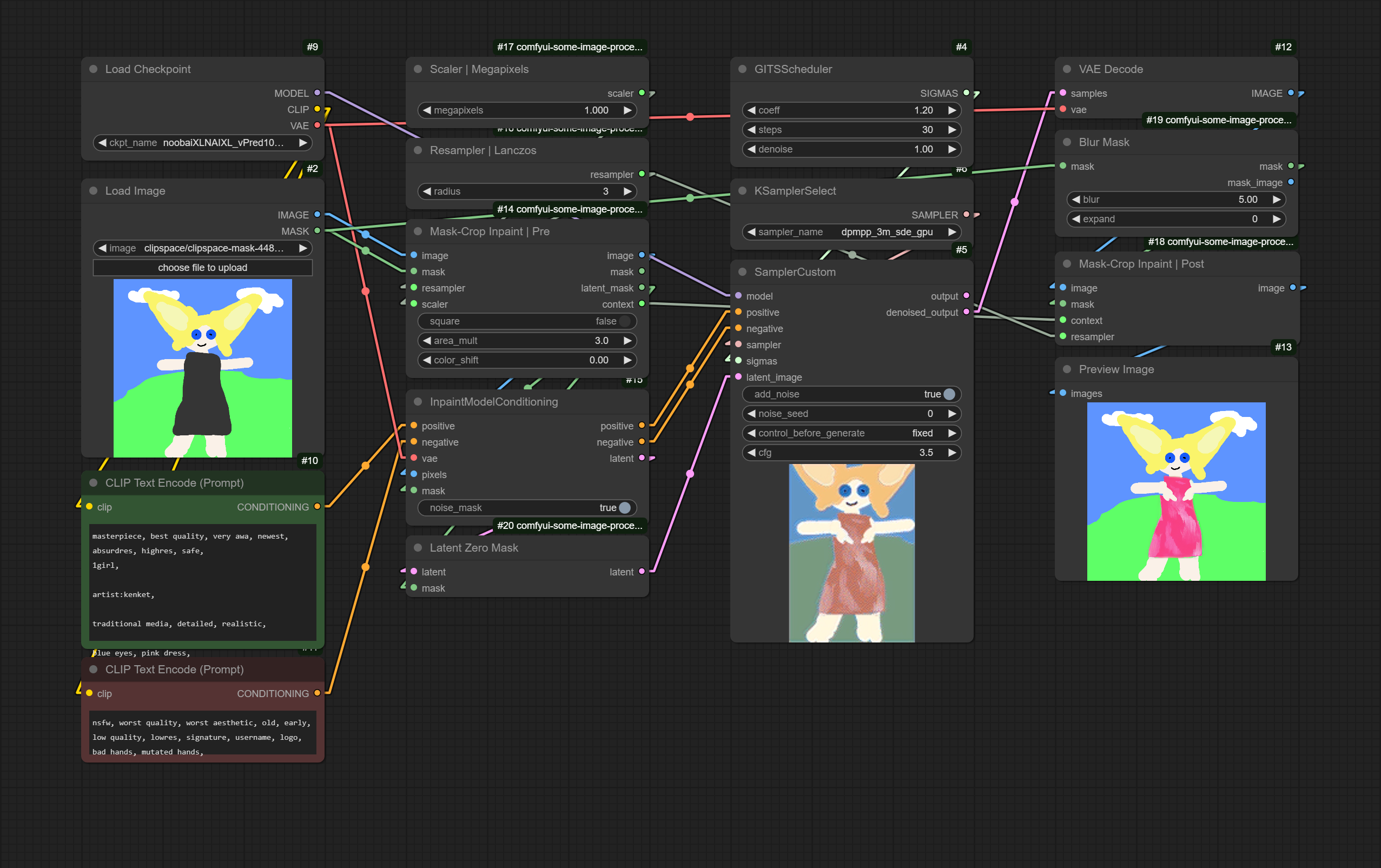Collapse the Blur Mask node dot

tap(1067, 142)
